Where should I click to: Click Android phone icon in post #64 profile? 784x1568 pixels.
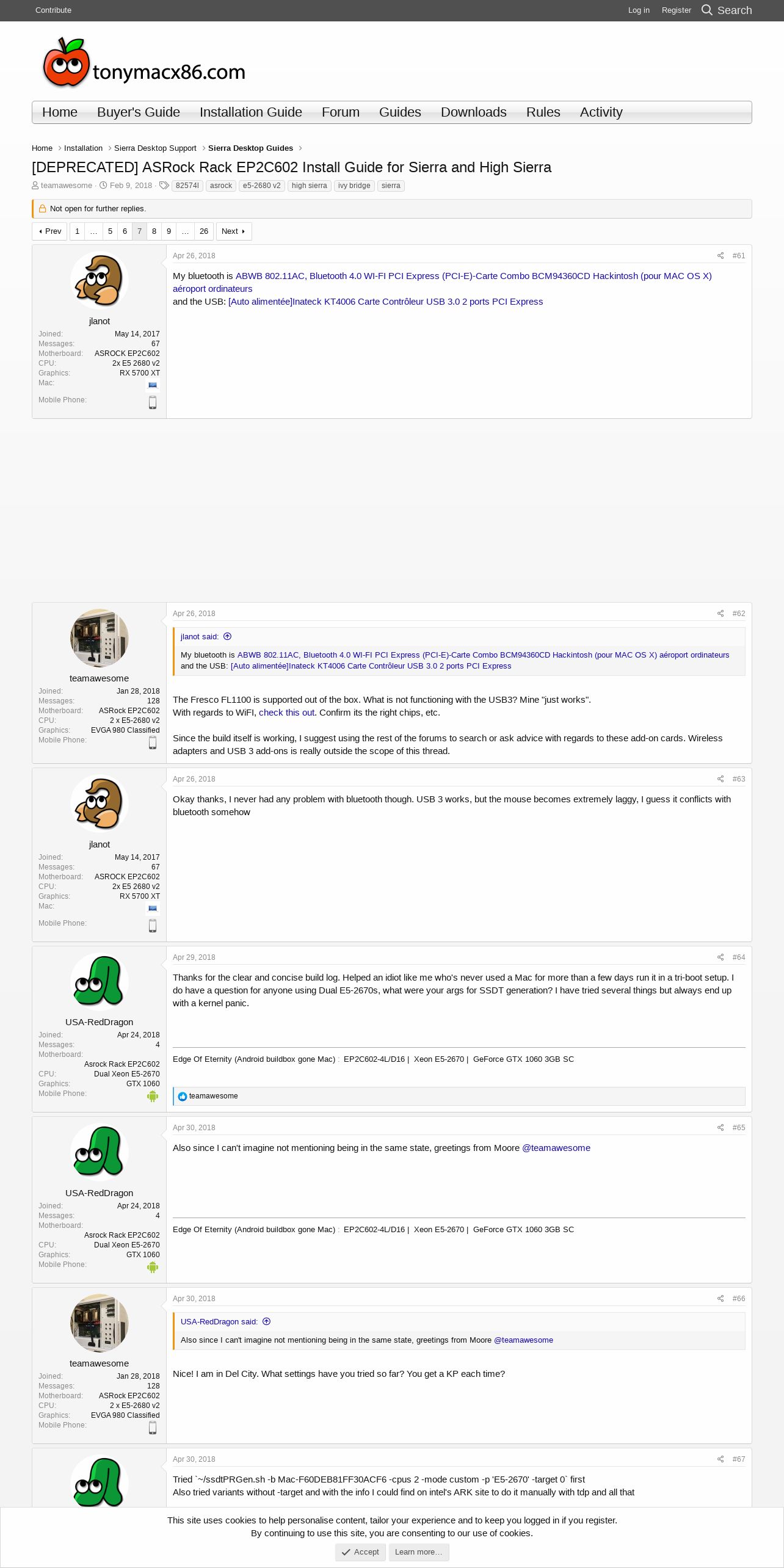pyautogui.click(x=153, y=1097)
